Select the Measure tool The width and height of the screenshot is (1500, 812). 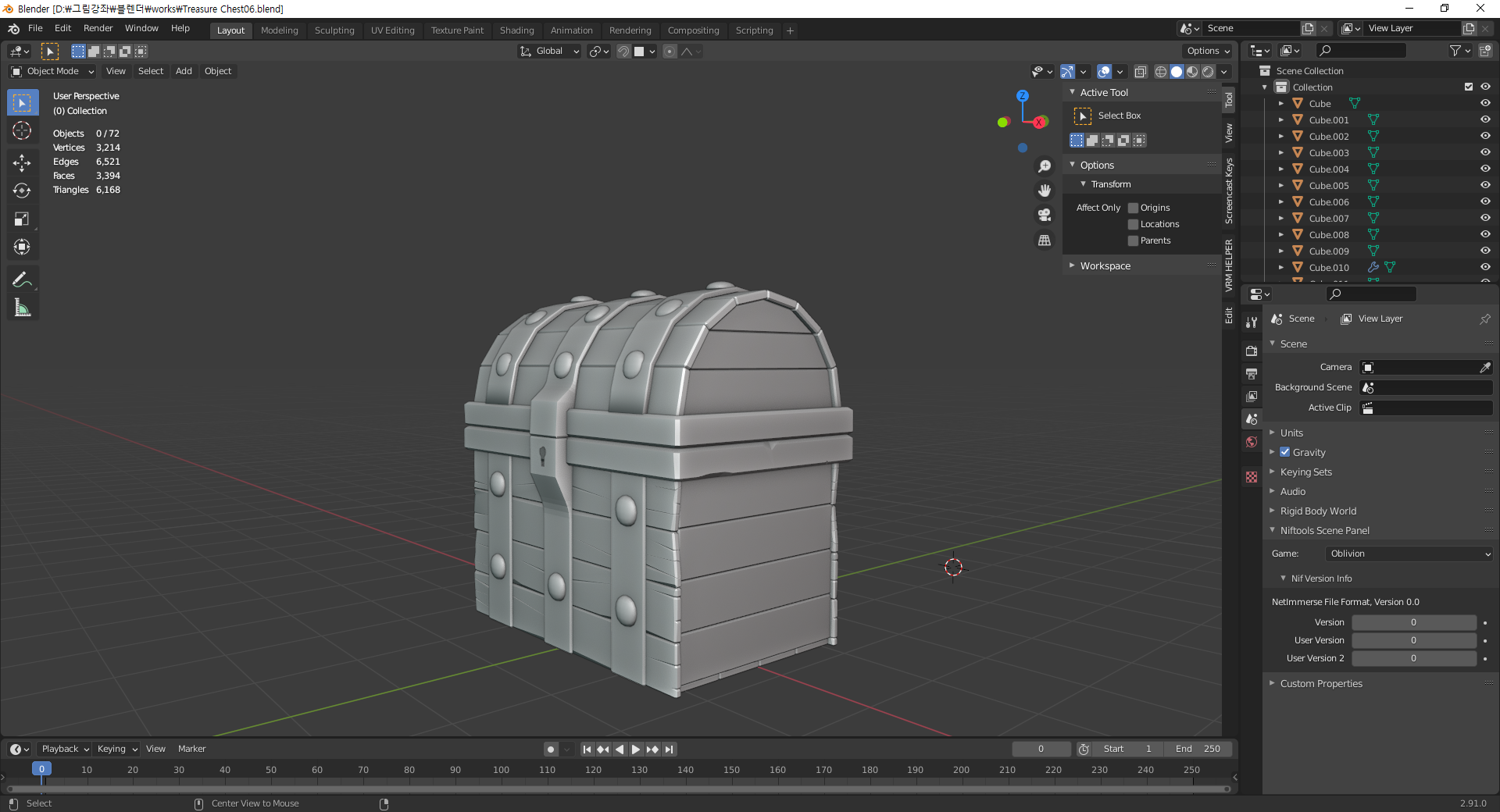[x=22, y=308]
